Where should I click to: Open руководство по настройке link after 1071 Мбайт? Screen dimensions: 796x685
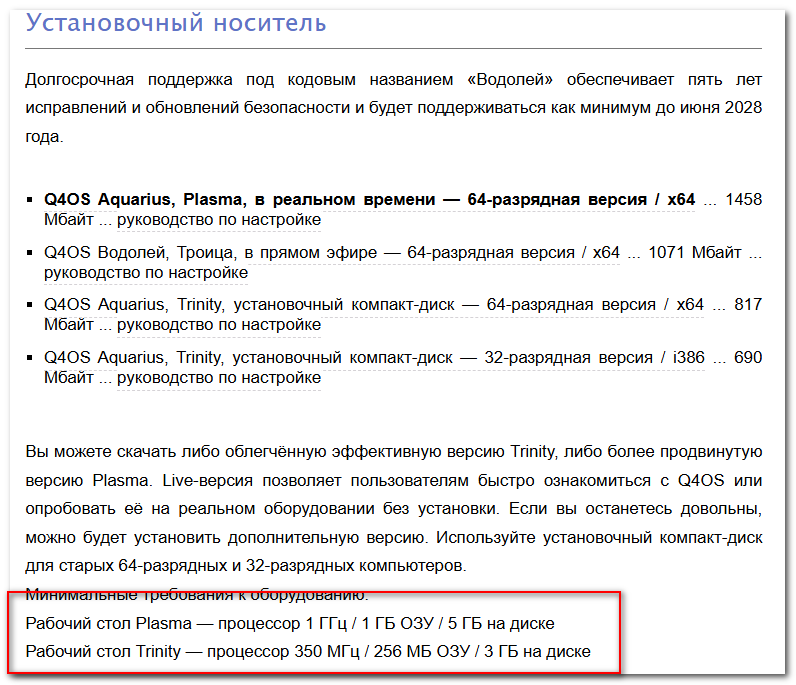tap(146, 273)
